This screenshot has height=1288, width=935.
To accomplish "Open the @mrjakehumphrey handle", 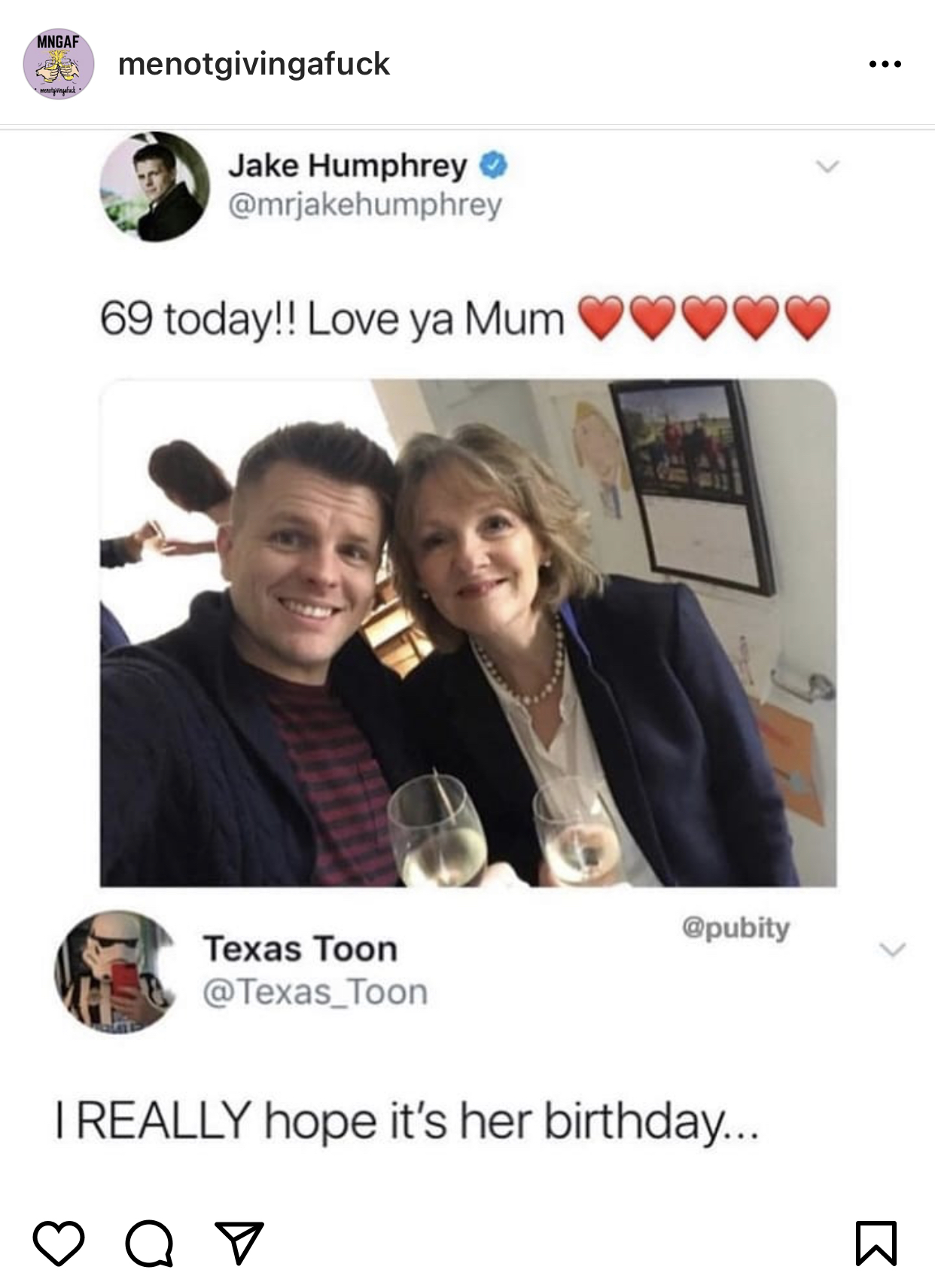I will (x=365, y=205).
